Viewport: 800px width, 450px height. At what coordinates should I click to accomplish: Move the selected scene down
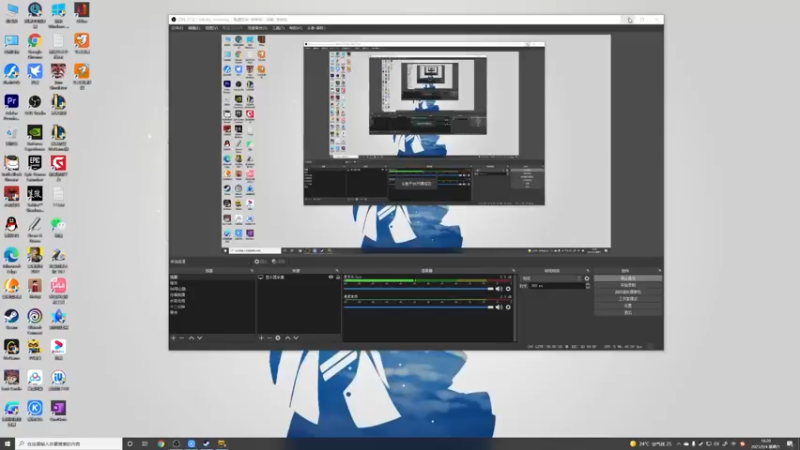pyautogui.click(x=199, y=338)
